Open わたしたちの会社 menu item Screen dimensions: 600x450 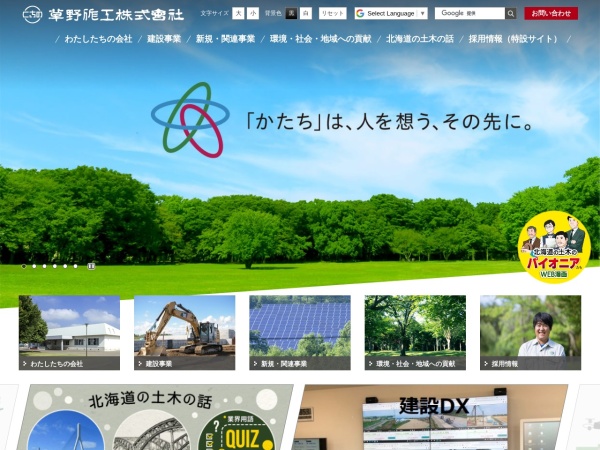(x=98, y=39)
